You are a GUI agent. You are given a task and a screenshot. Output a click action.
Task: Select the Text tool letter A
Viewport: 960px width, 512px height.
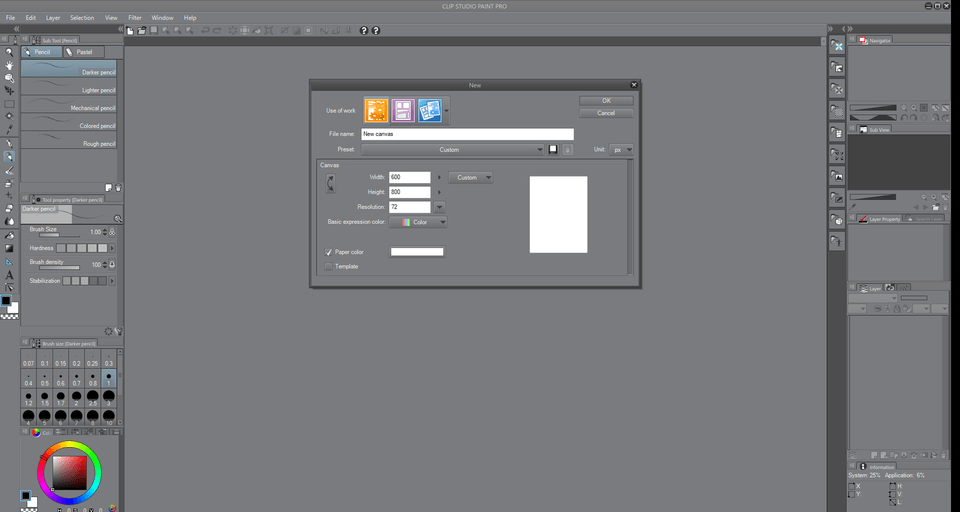[x=9, y=274]
